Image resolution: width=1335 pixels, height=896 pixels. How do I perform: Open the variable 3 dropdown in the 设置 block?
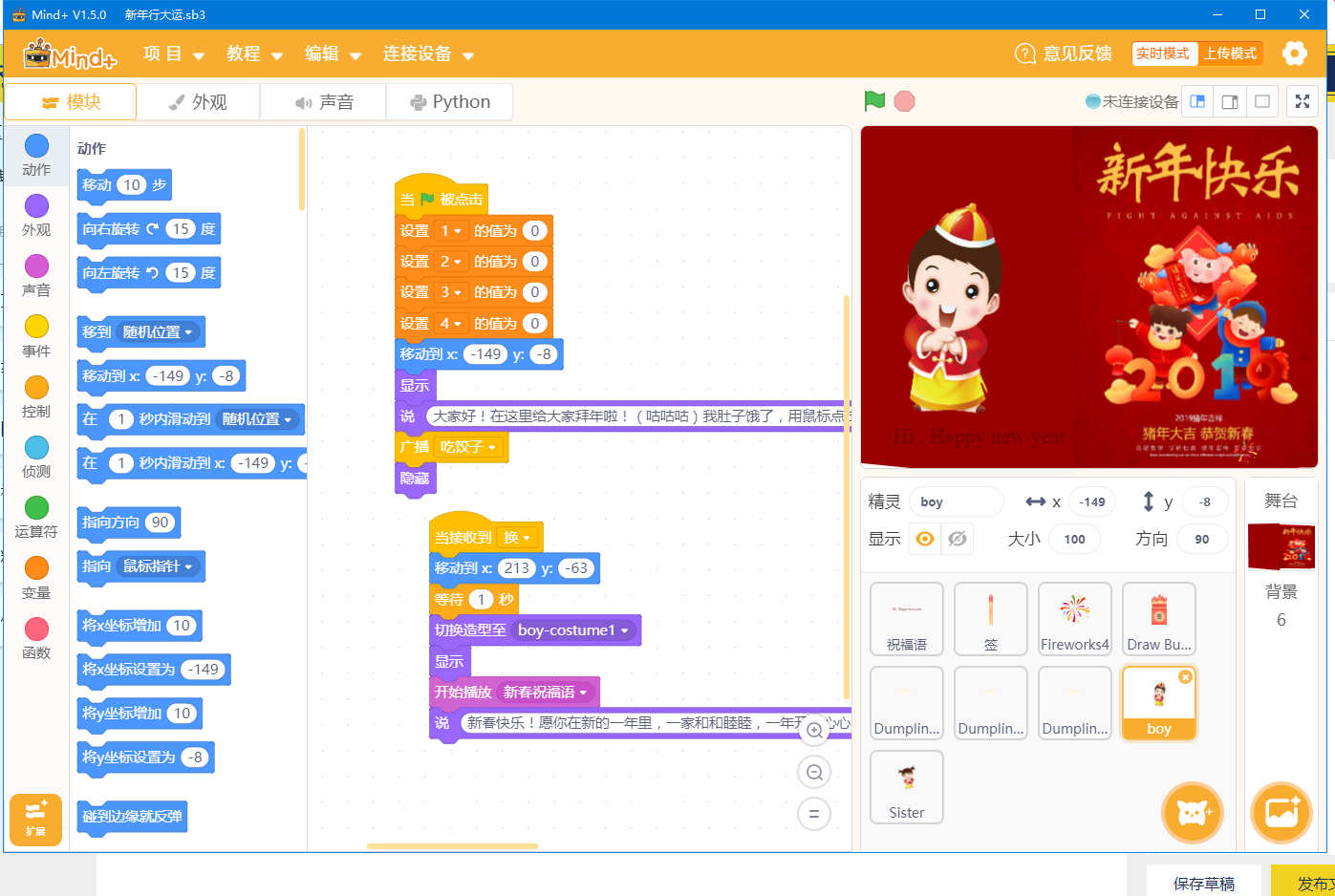coord(450,292)
